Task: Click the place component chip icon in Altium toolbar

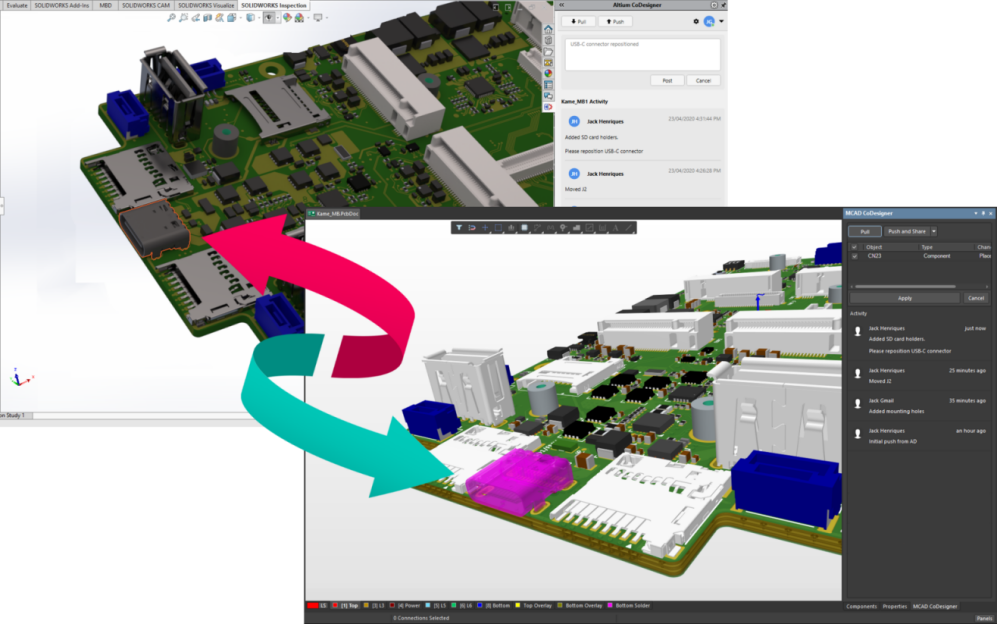Action: point(525,228)
